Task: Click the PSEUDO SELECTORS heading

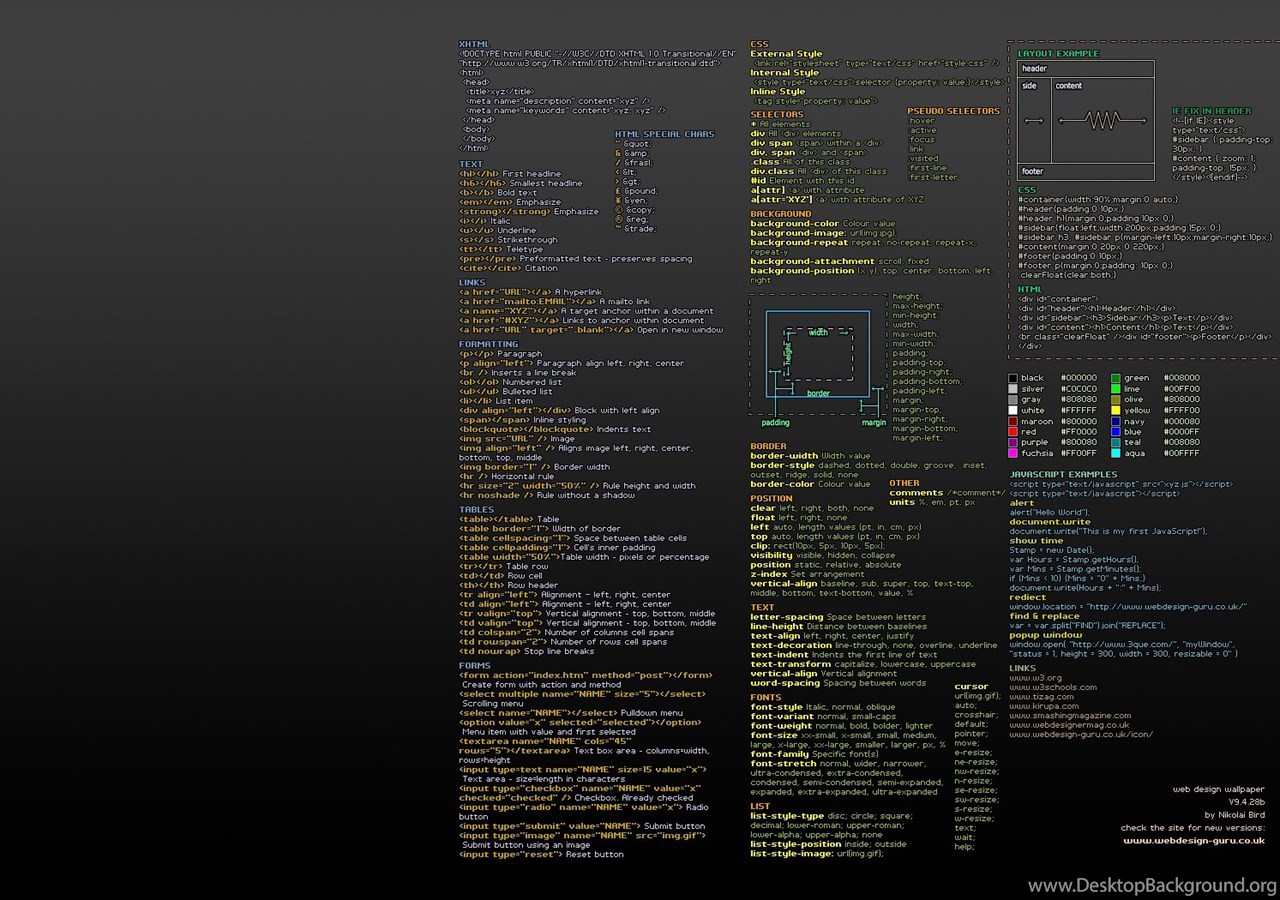Action: (953, 111)
